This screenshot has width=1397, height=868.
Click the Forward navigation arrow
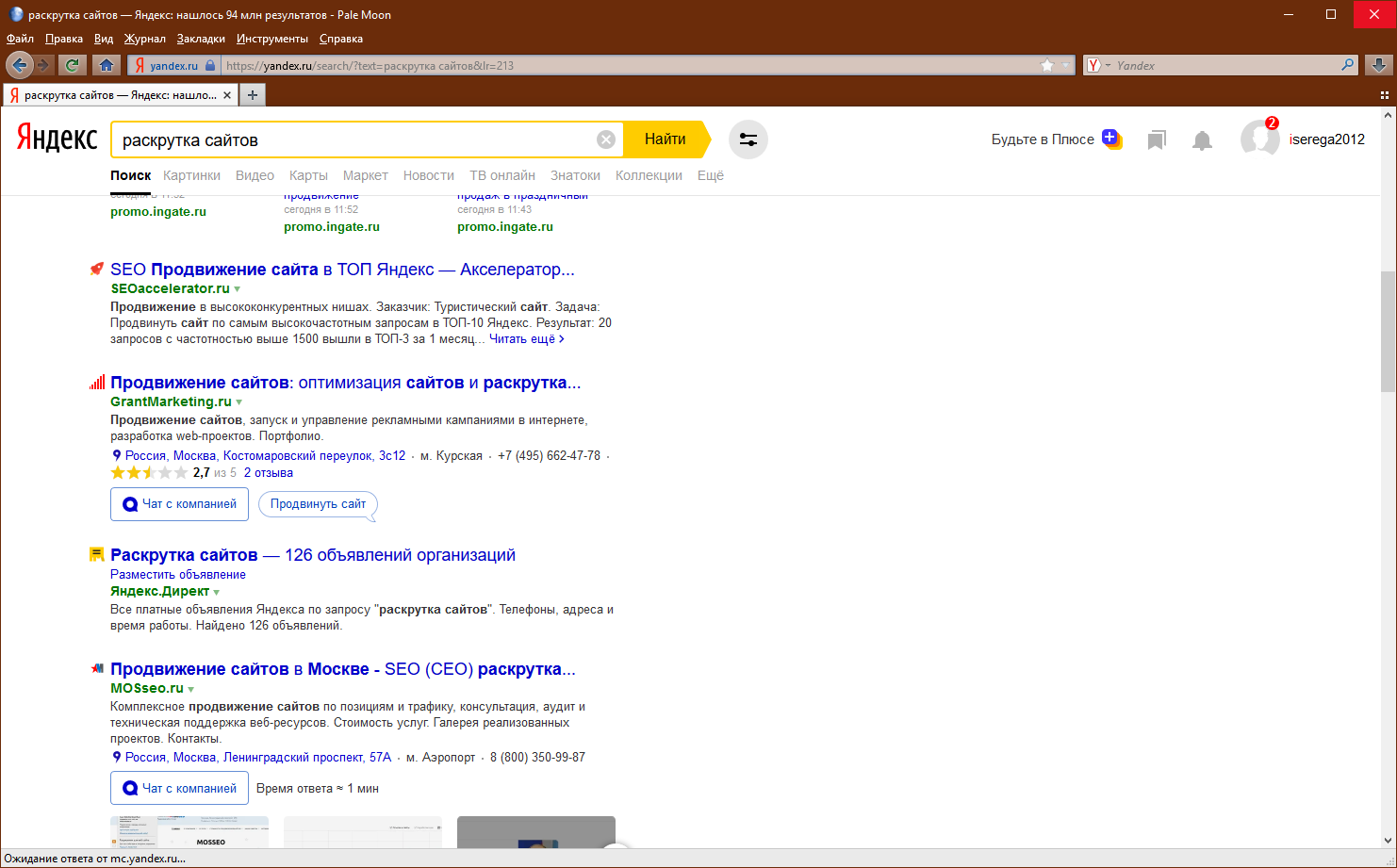pyautogui.click(x=43, y=65)
